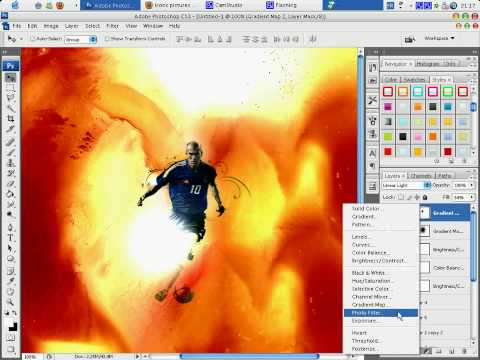Toggle Lock image pixels brush icon
480x360 pixels.
click(x=409, y=197)
